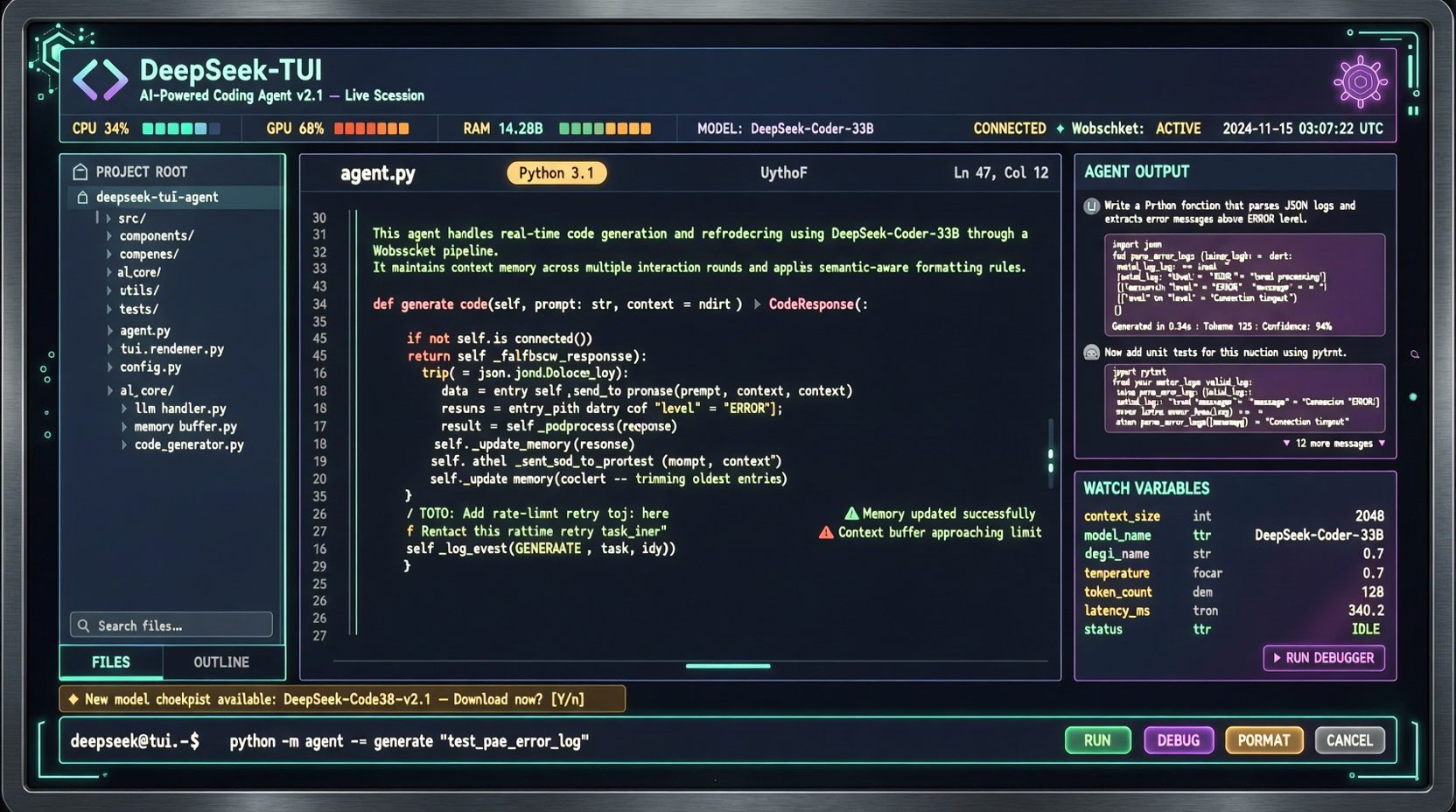The width and height of the screenshot is (1456, 812).
Task: Switch to the OUTLINE tab
Action: point(221,662)
